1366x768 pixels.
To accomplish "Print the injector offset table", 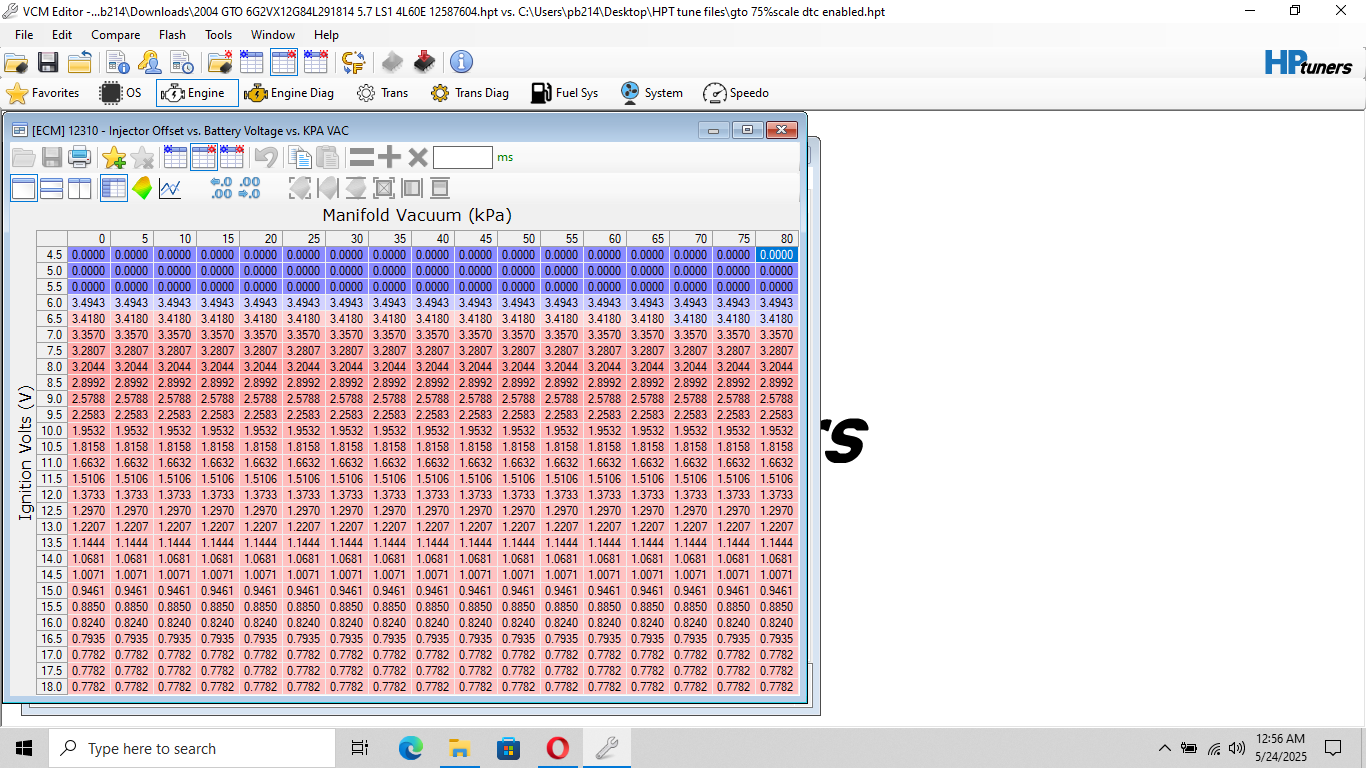I will click(x=80, y=157).
